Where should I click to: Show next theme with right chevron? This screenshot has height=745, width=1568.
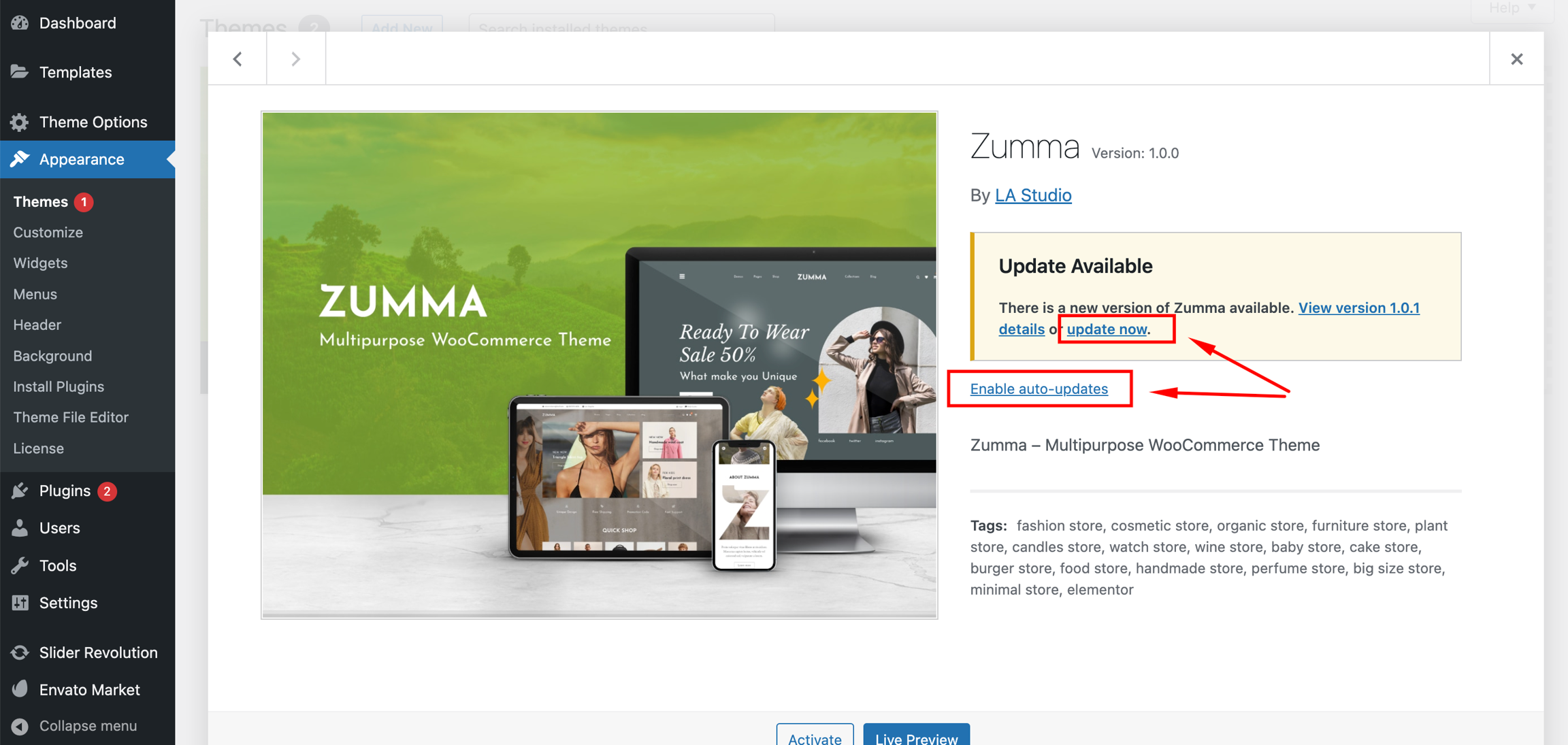295,59
